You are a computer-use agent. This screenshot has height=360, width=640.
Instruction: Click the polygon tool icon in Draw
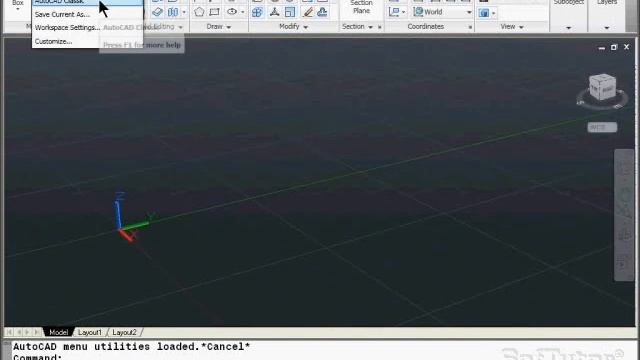pos(199,11)
